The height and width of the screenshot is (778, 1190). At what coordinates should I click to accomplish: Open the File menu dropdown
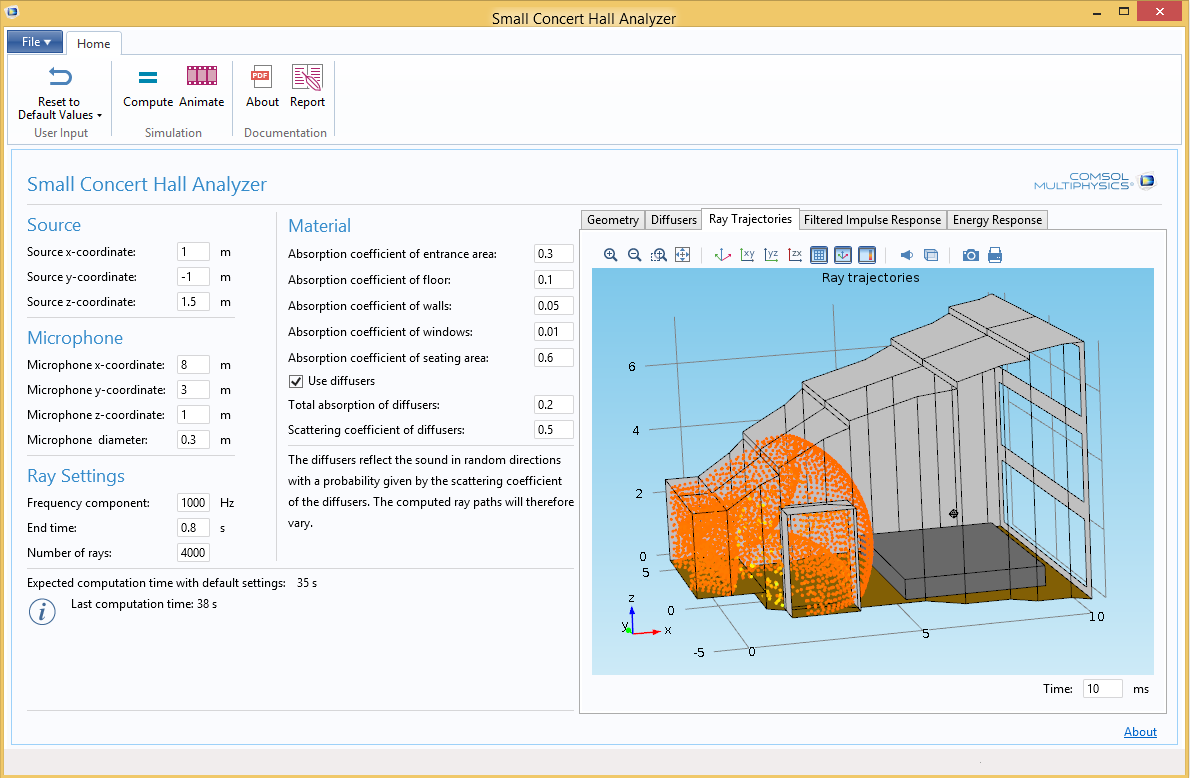[35, 42]
